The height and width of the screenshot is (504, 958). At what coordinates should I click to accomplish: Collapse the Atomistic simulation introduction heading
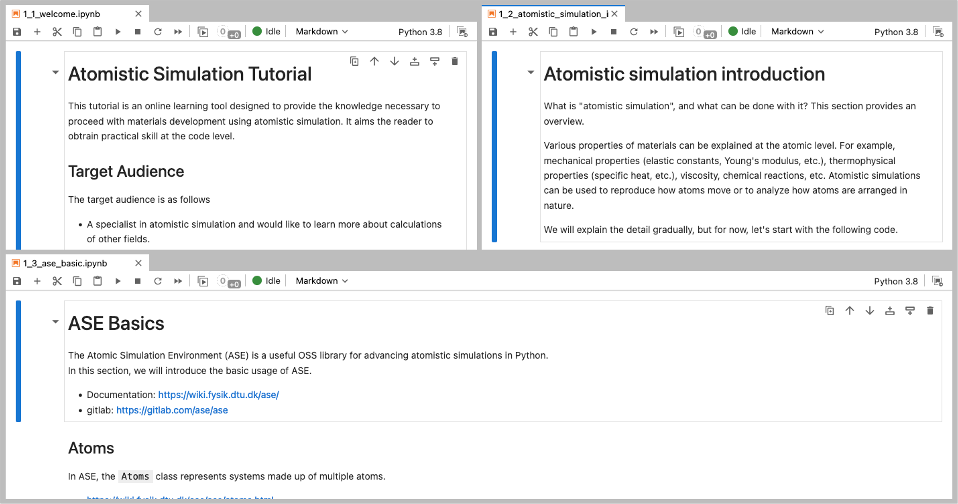pyautogui.click(x=530, y=72)
